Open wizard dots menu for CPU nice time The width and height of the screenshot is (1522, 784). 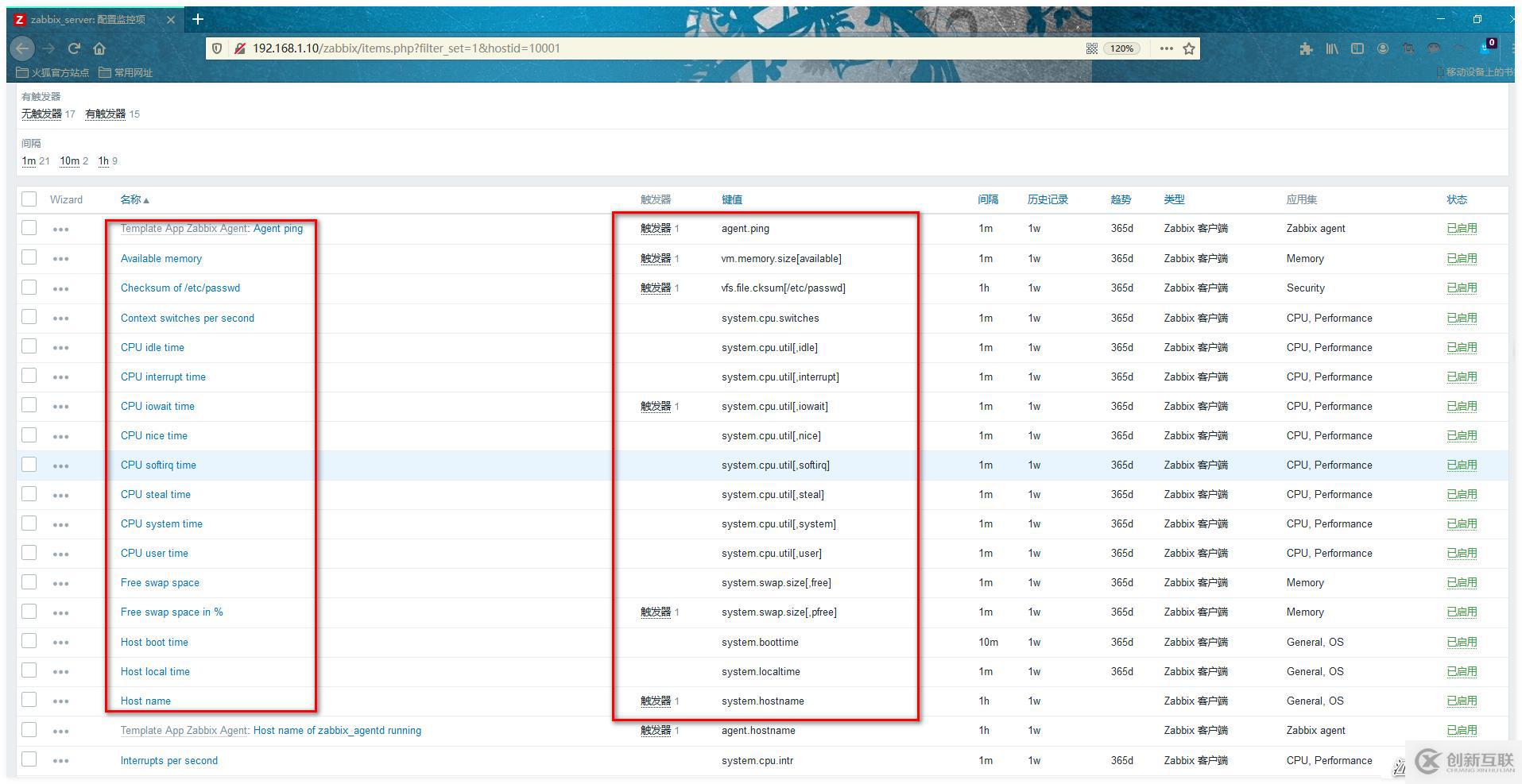pyautogui.click(x=61, y=437)
